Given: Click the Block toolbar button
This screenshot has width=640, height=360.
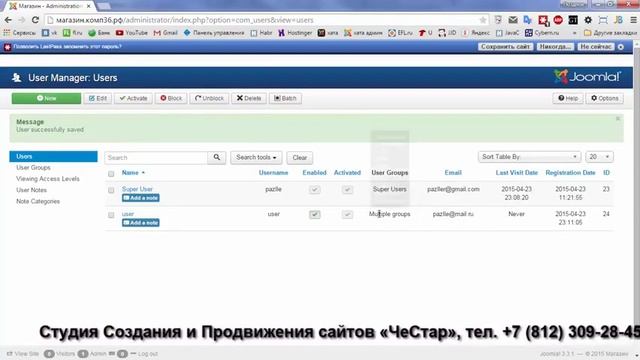Looking at the screenshot, I should point(171,98).
